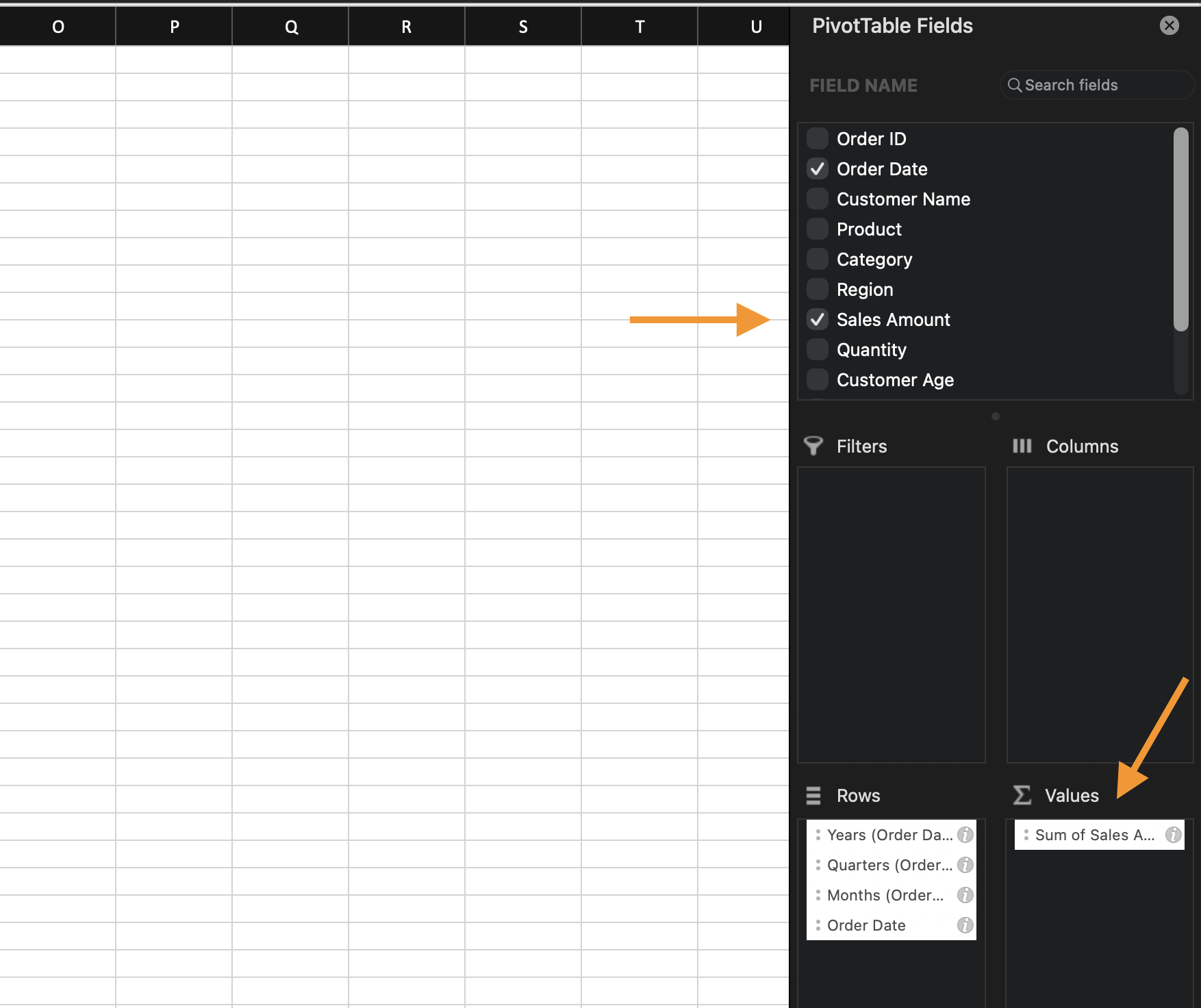Select column header R
Image resolution: width=1201 pixels, height=1008 pixels.
406,27
